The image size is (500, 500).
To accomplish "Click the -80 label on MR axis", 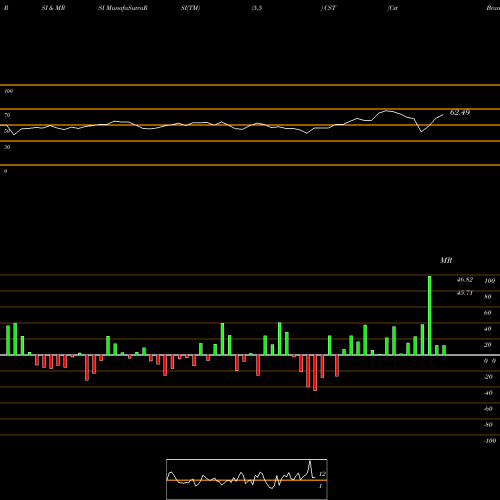I will pyautogui.click(x=488, y=425).
